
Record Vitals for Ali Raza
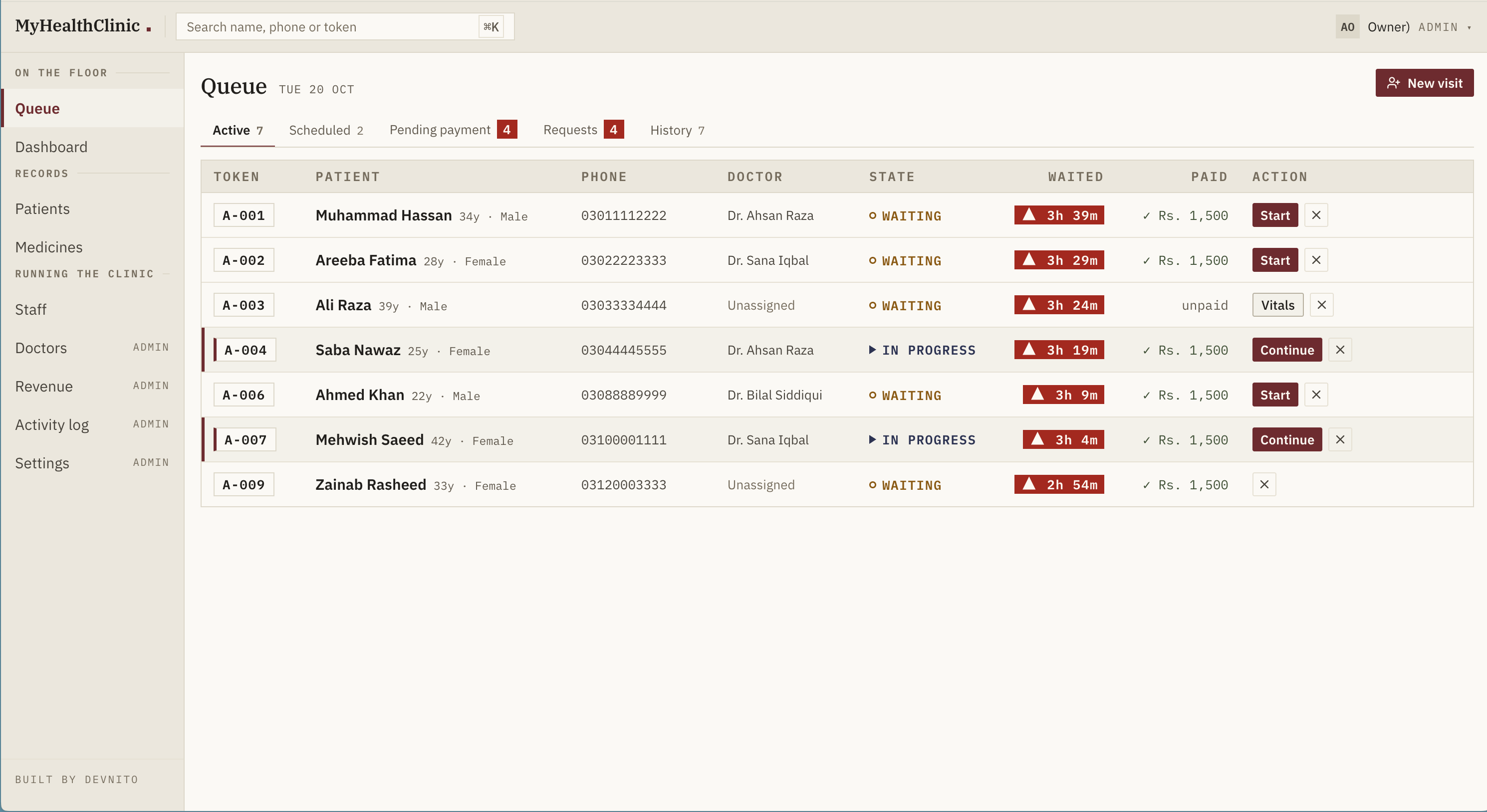1277,305
